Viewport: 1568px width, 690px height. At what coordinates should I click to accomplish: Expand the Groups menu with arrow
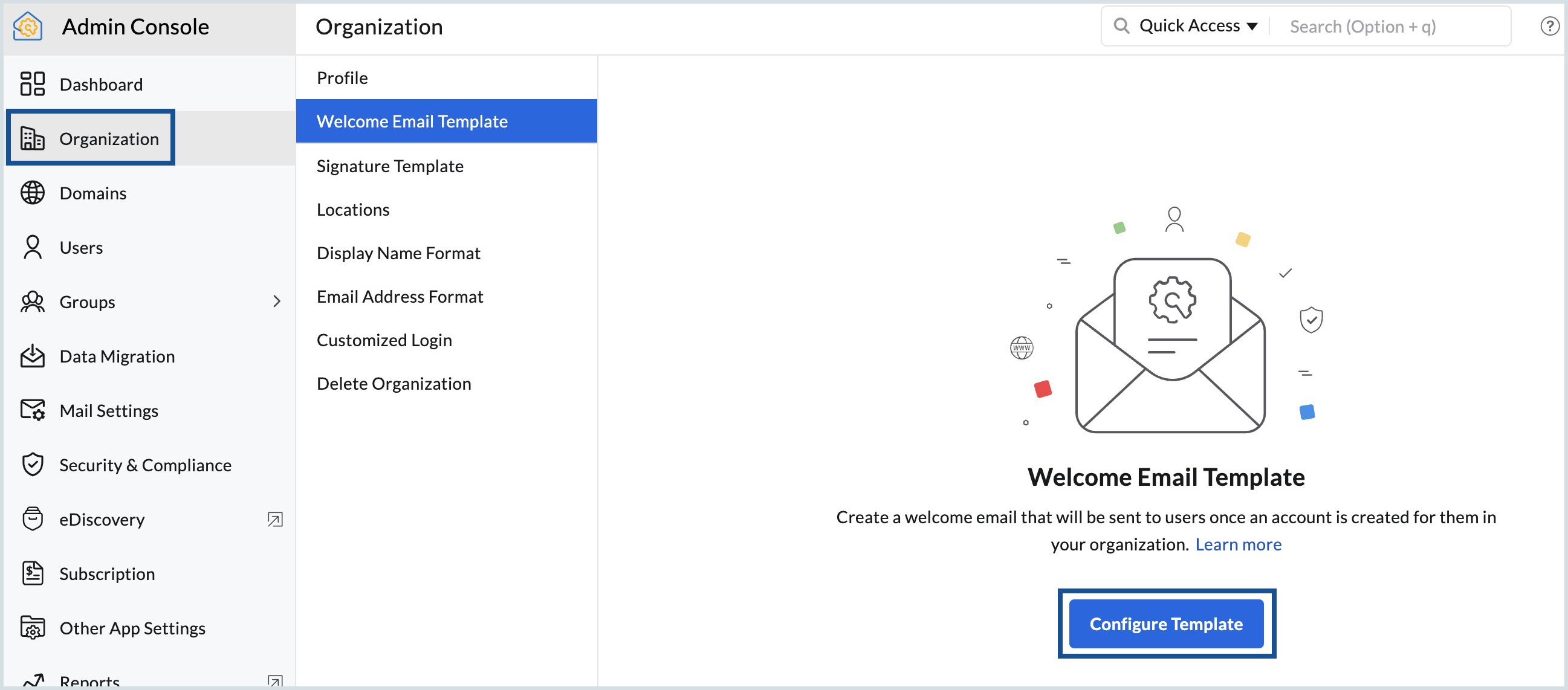(x=277, y=302)
